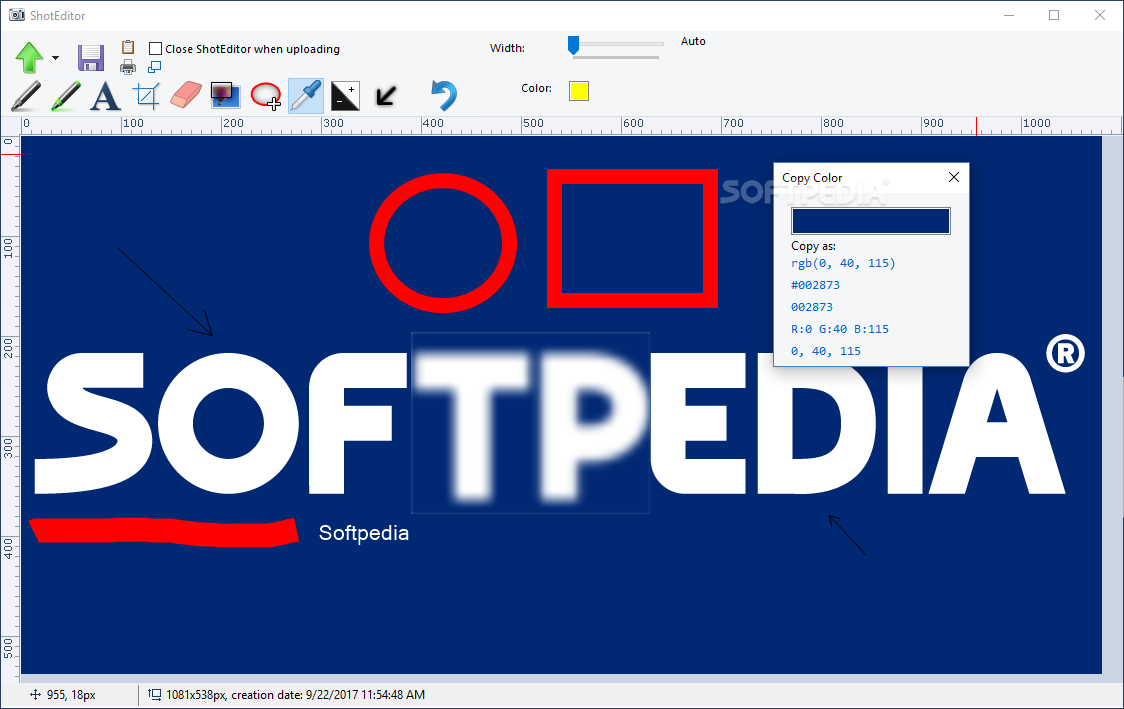Click the 'Softpedia' caption text on the canvas
This screenshot has width=1124, height=709.
pos(363,533)
